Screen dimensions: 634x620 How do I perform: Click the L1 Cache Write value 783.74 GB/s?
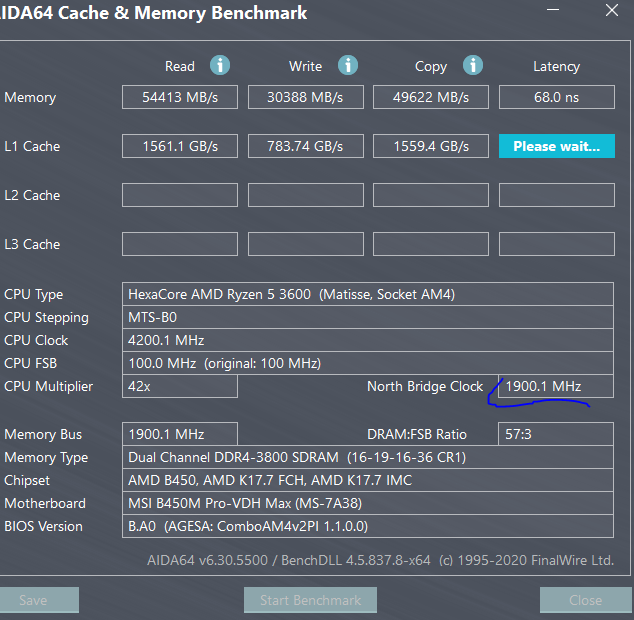[x=306, y=146]
